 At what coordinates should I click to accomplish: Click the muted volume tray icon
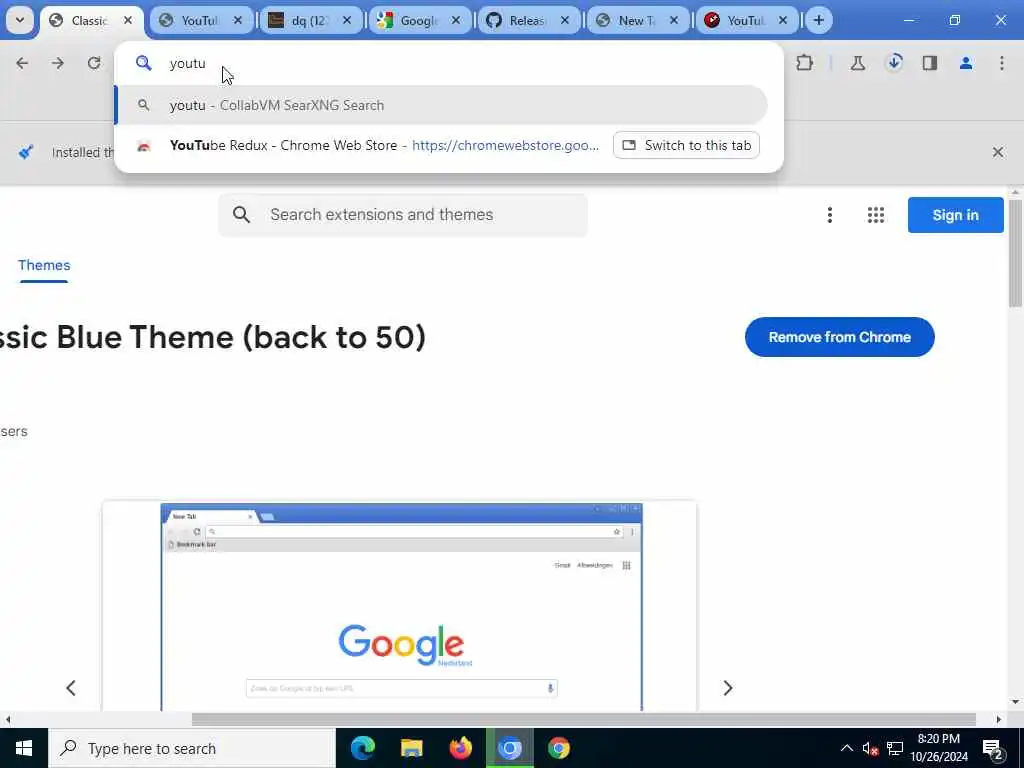(870, 748)
